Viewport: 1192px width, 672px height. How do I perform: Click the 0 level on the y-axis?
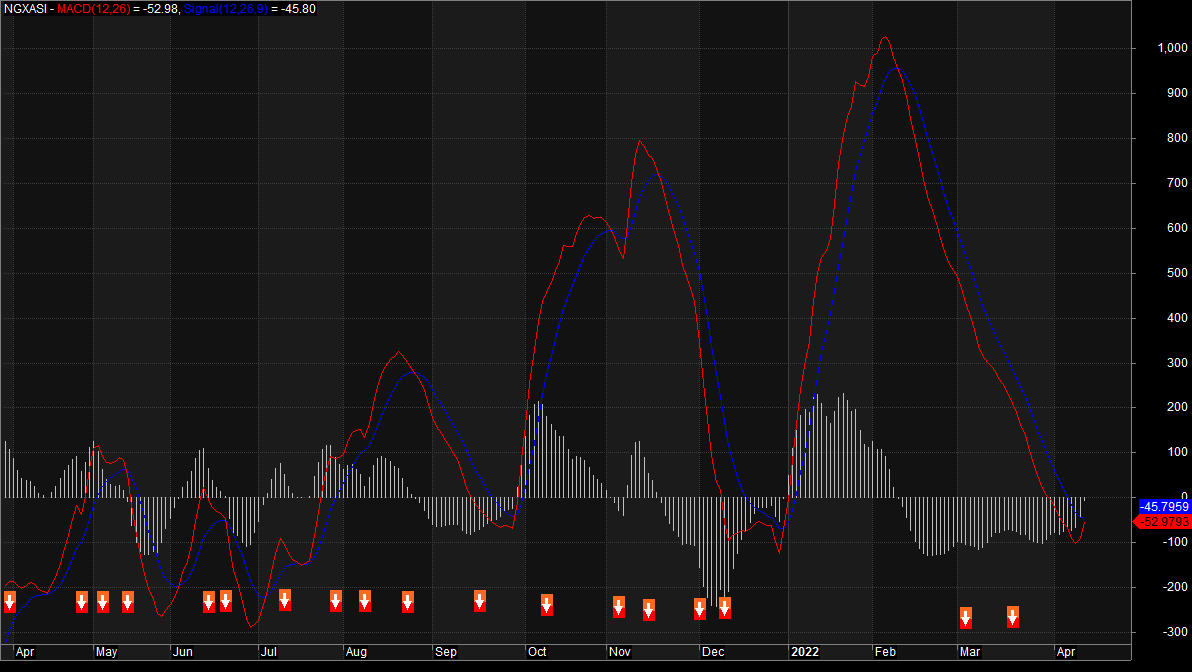click(1184, 496)
